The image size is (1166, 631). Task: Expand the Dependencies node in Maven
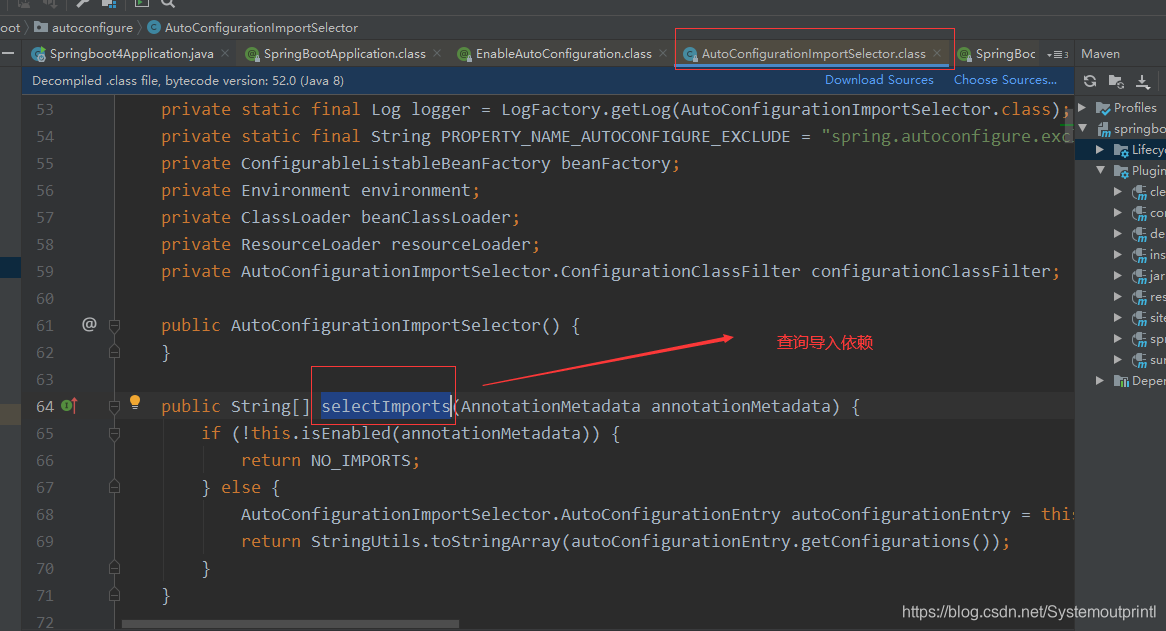click(x=1100, y=381)
